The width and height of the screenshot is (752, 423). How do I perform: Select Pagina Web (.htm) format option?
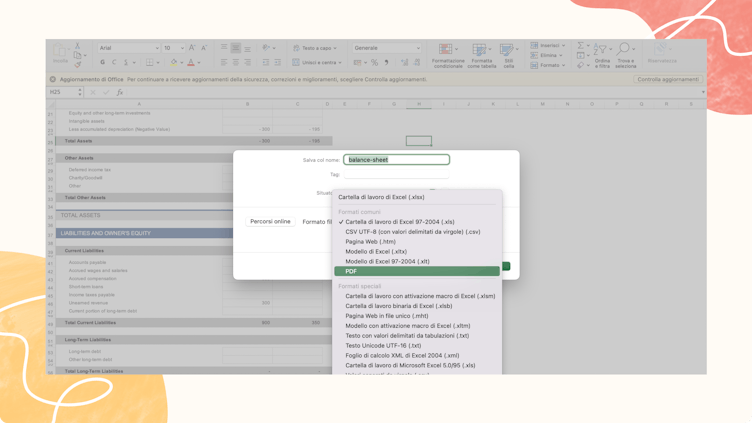[370, 242]
